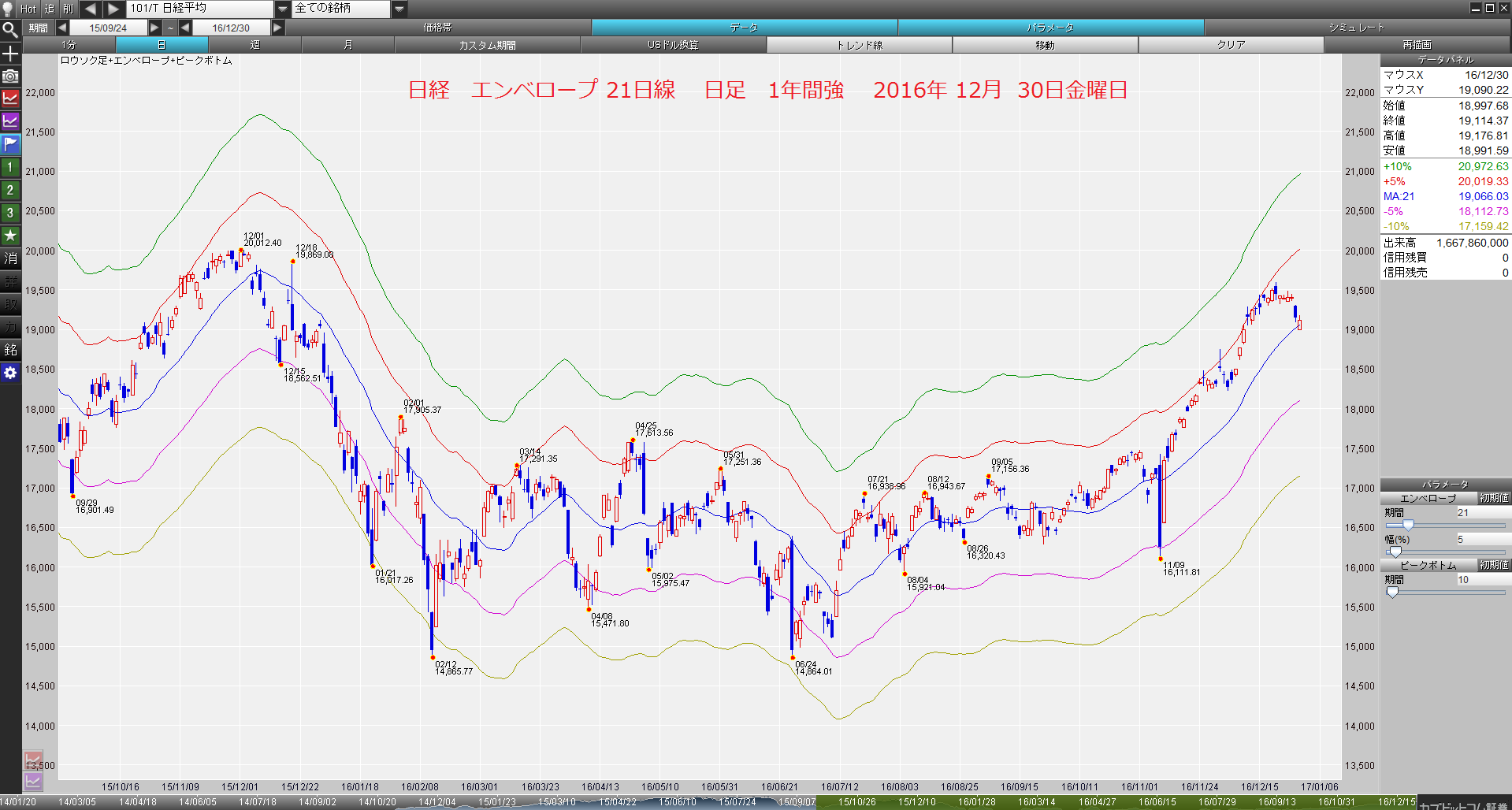Image resolution: width=1512 pixels, height=810 pixels.
Task: Take a chart snapshot with camera icon
Action: click(10, 76)
